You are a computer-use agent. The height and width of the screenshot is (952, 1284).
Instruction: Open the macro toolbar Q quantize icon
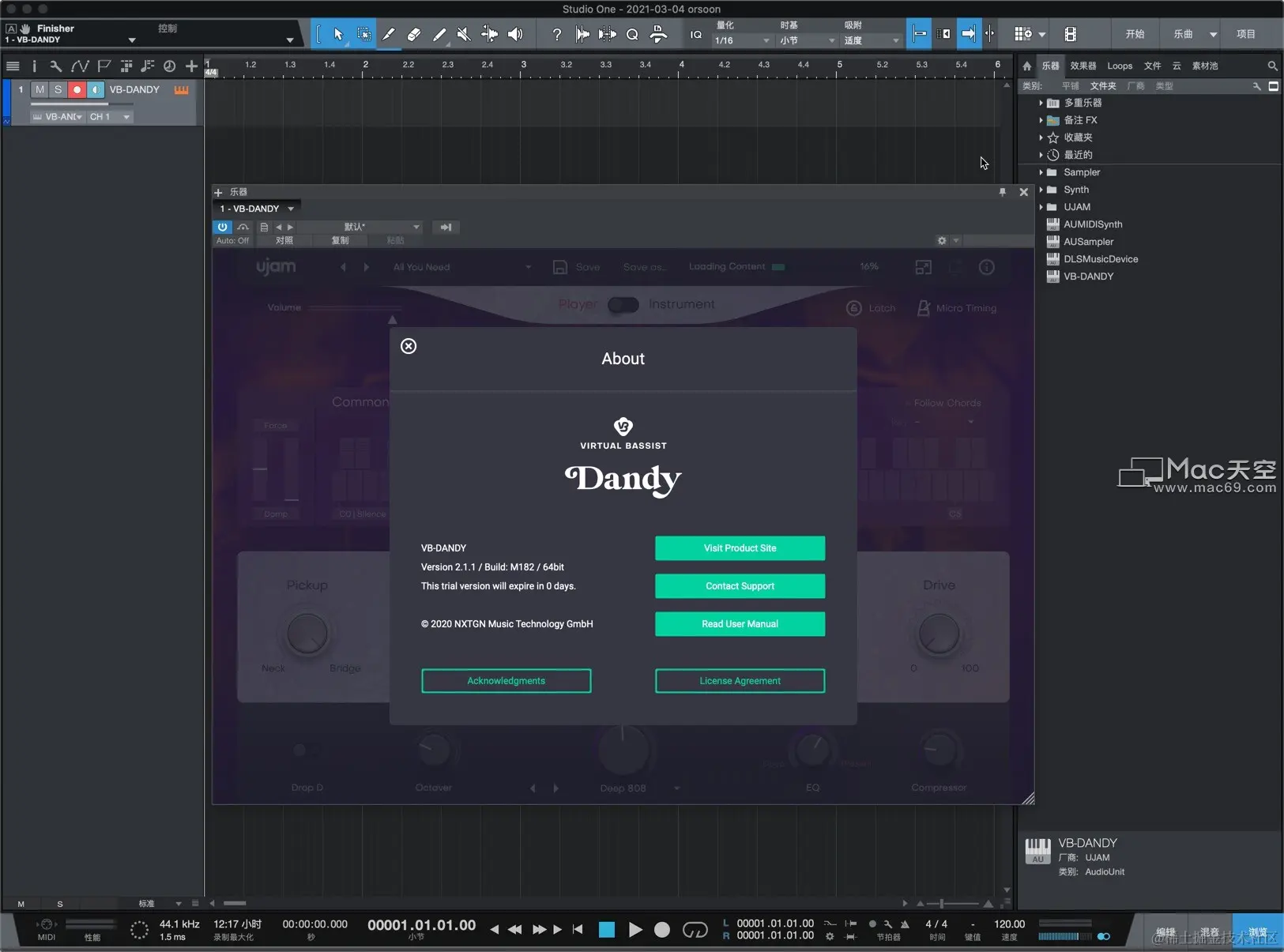(632, 34)
